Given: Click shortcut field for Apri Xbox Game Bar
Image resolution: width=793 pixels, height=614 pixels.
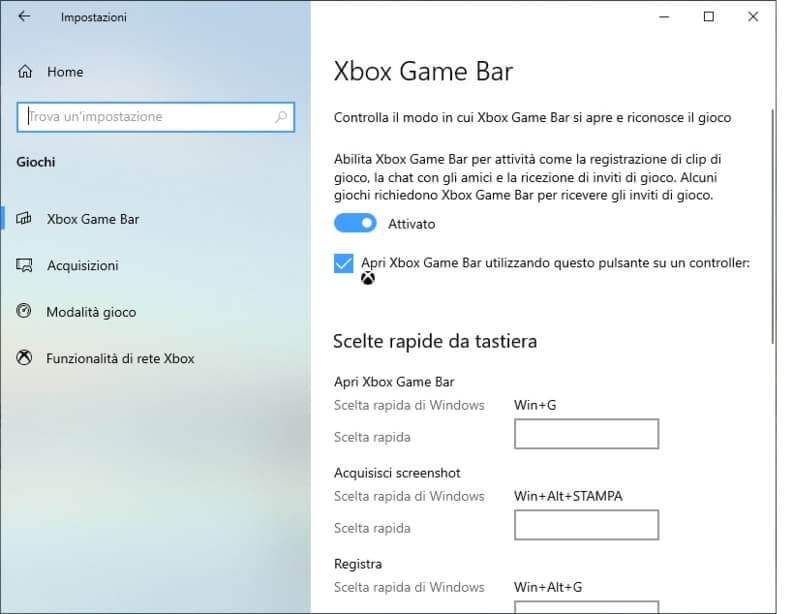Looking at the screenshot, I should tap(586, 433).
